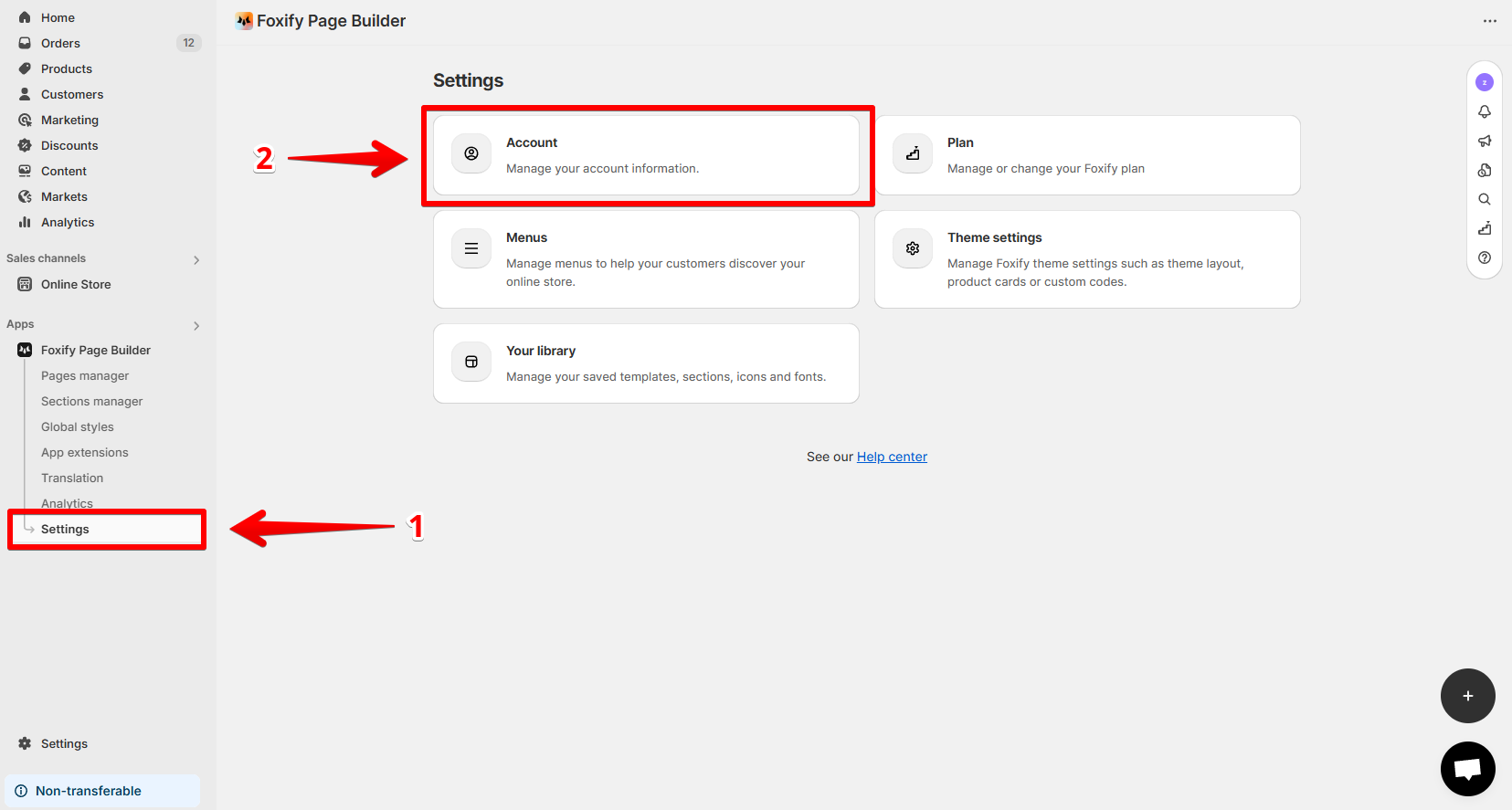
Task: Click the Plan stairs icon
Action: tap(913, 153)
